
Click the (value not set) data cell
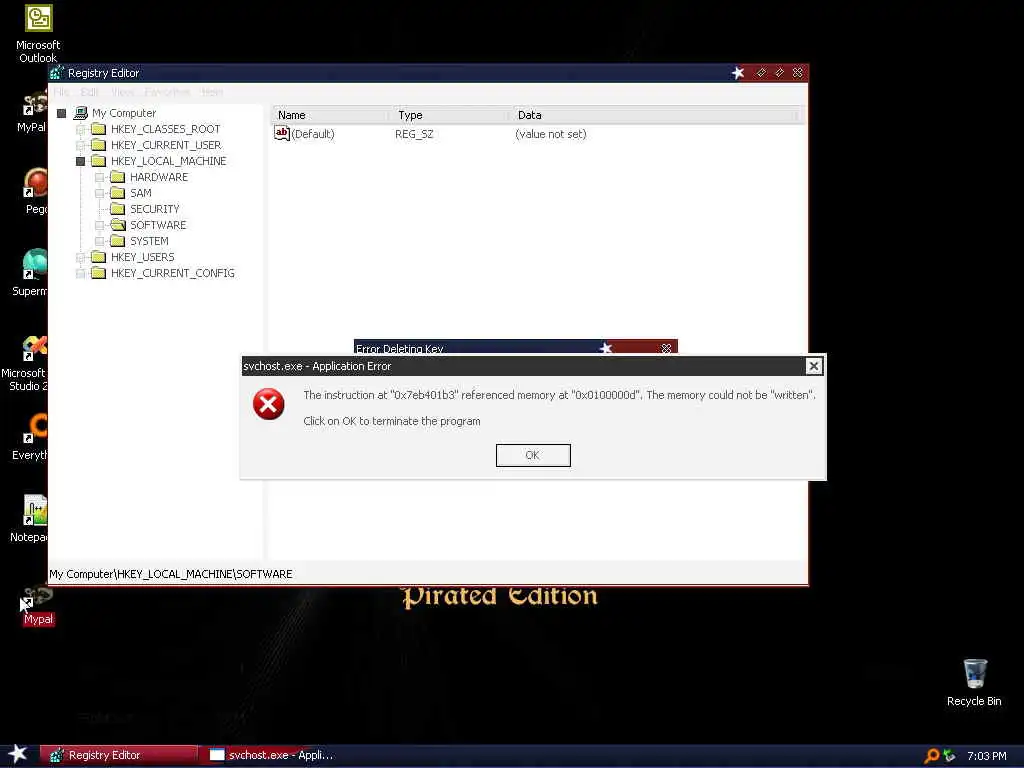(551, 134)
